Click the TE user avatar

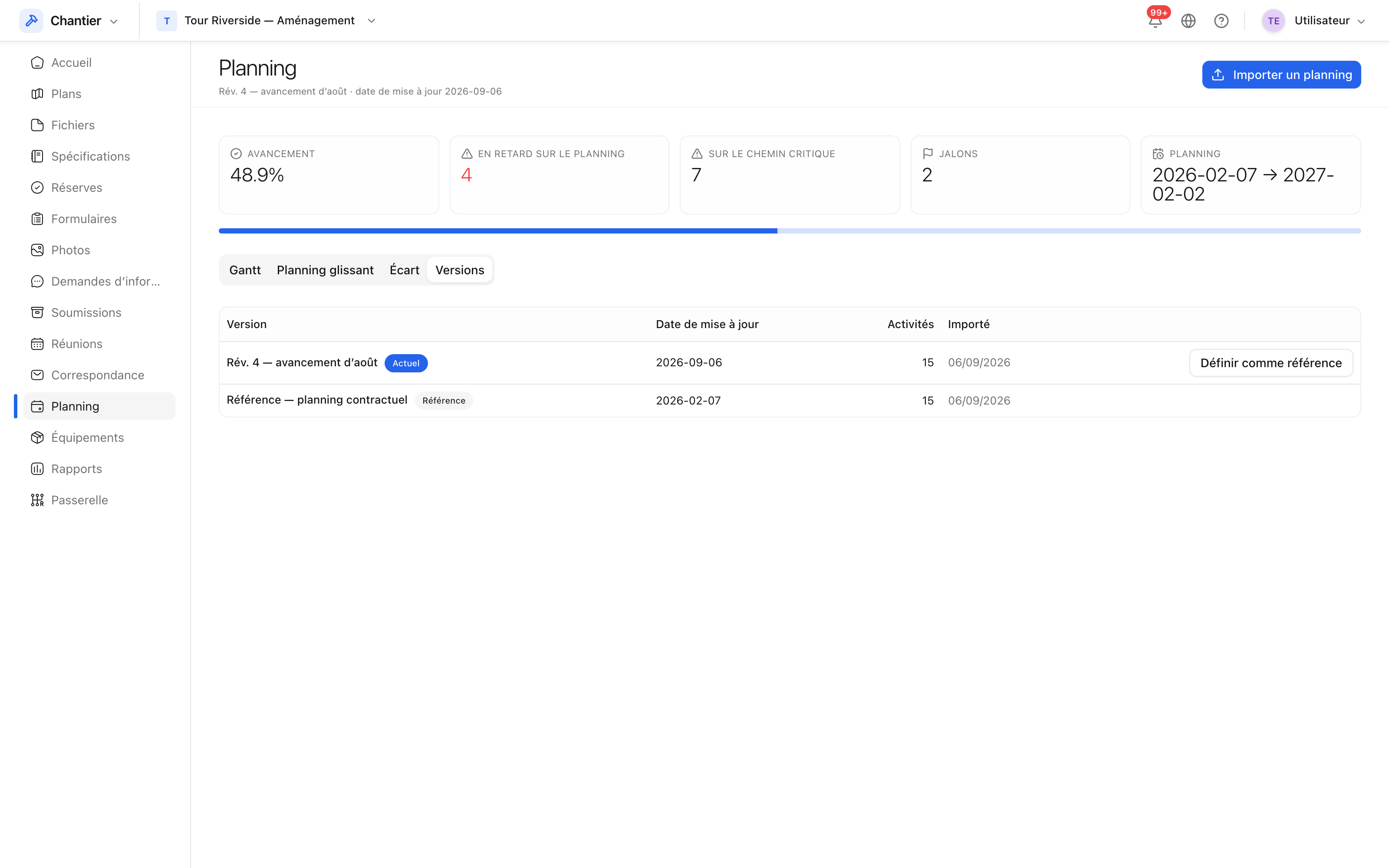coord(1273,21)
